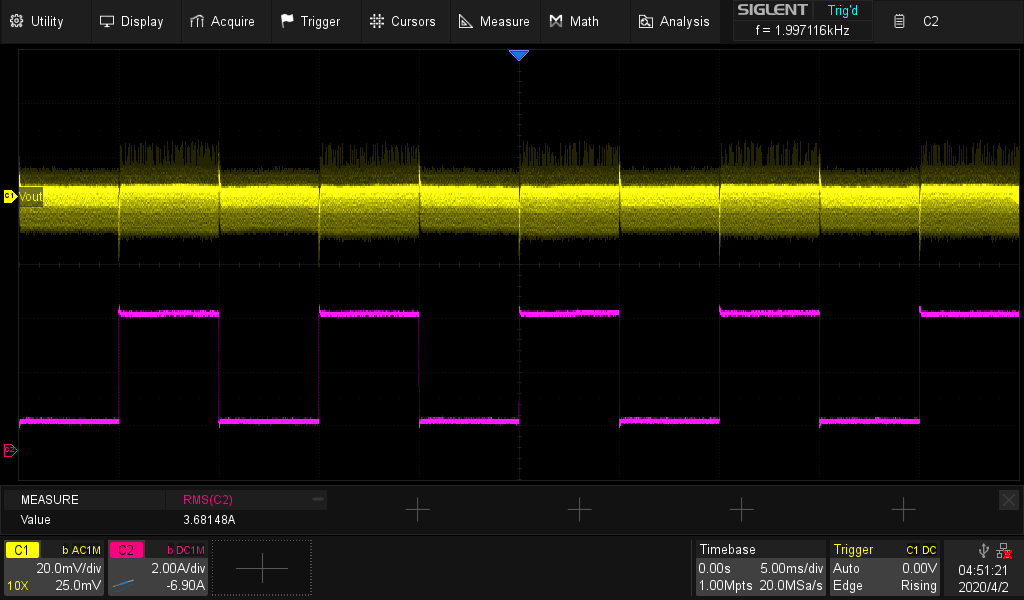Click the USB and network status icons
The height and width of the screenshot is (600, 1024).
click(993, 550)
